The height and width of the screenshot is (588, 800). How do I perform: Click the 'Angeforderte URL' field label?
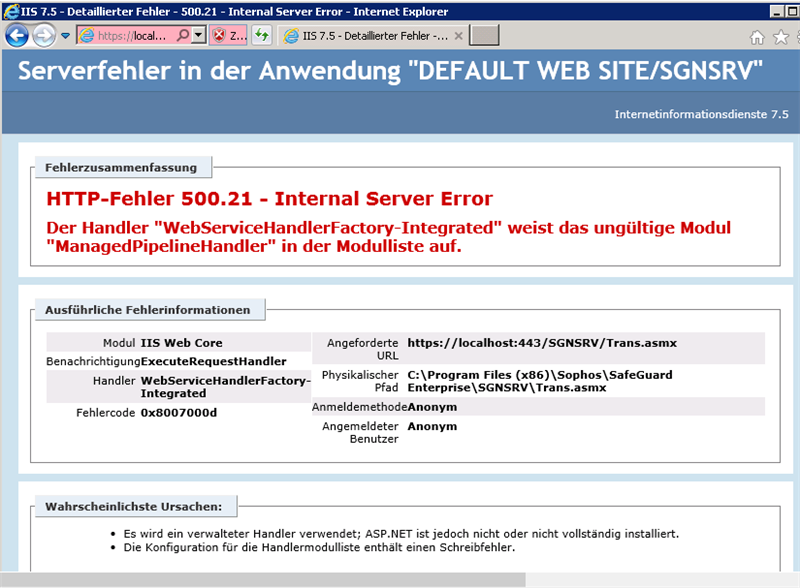[363, 349]
